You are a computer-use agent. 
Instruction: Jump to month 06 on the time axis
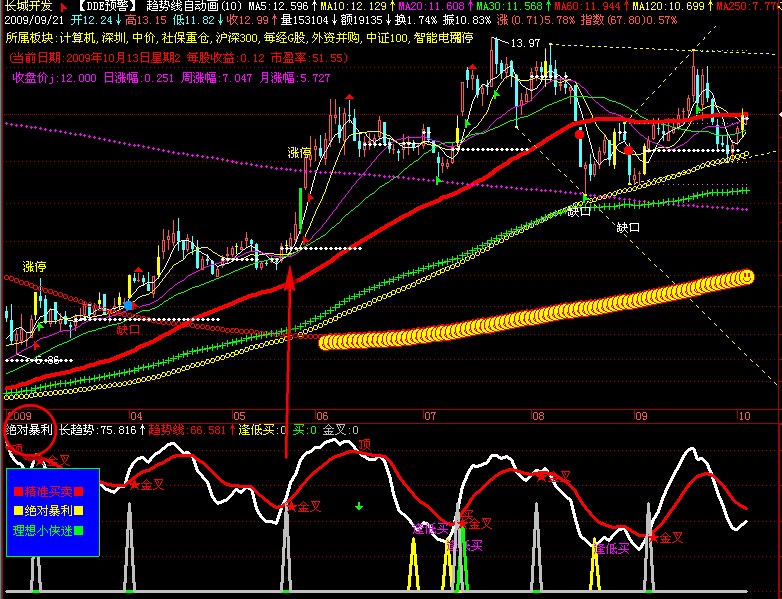[x=322, y=416]
